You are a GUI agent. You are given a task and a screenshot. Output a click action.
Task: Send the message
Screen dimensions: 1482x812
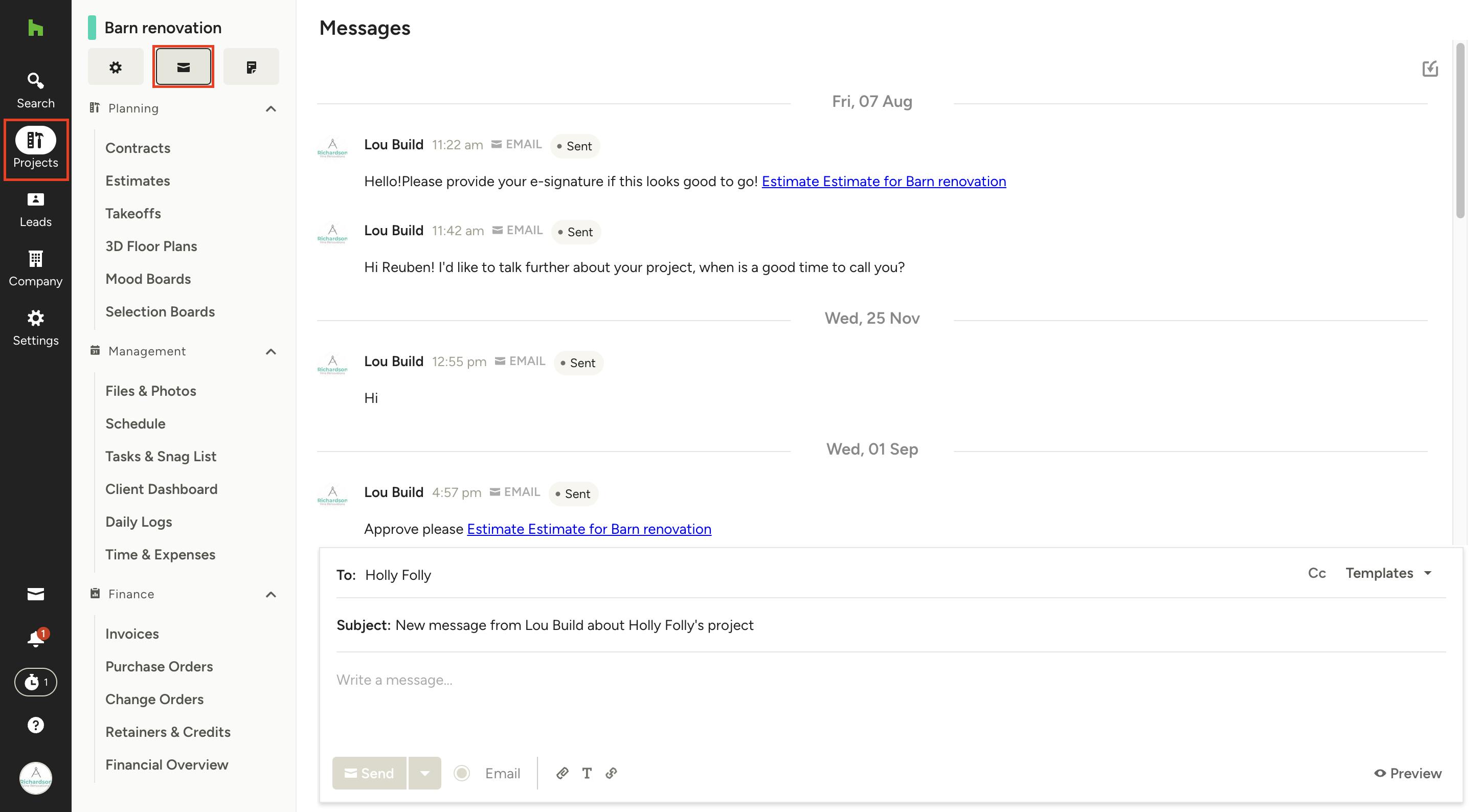point(369,773)
